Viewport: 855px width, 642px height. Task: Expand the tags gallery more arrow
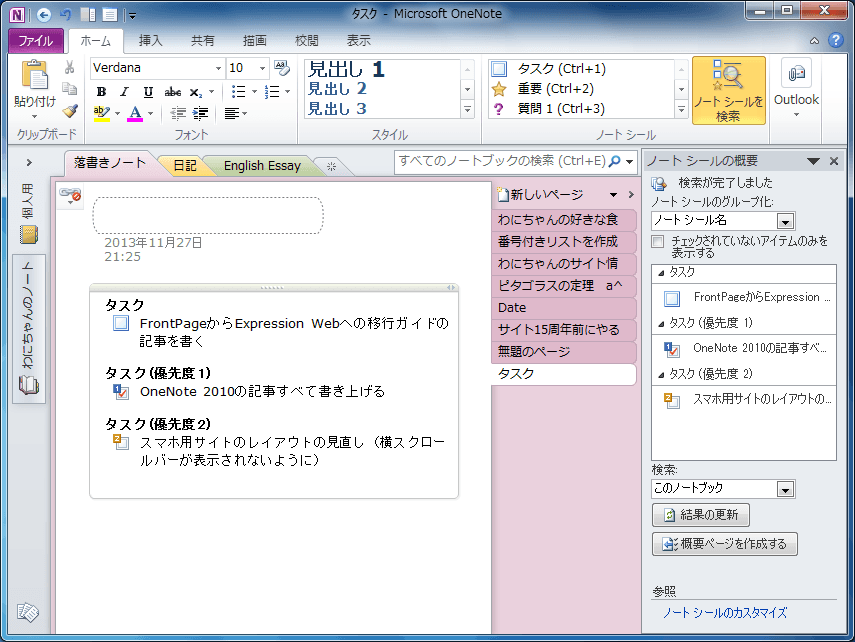tap(682, 109)
